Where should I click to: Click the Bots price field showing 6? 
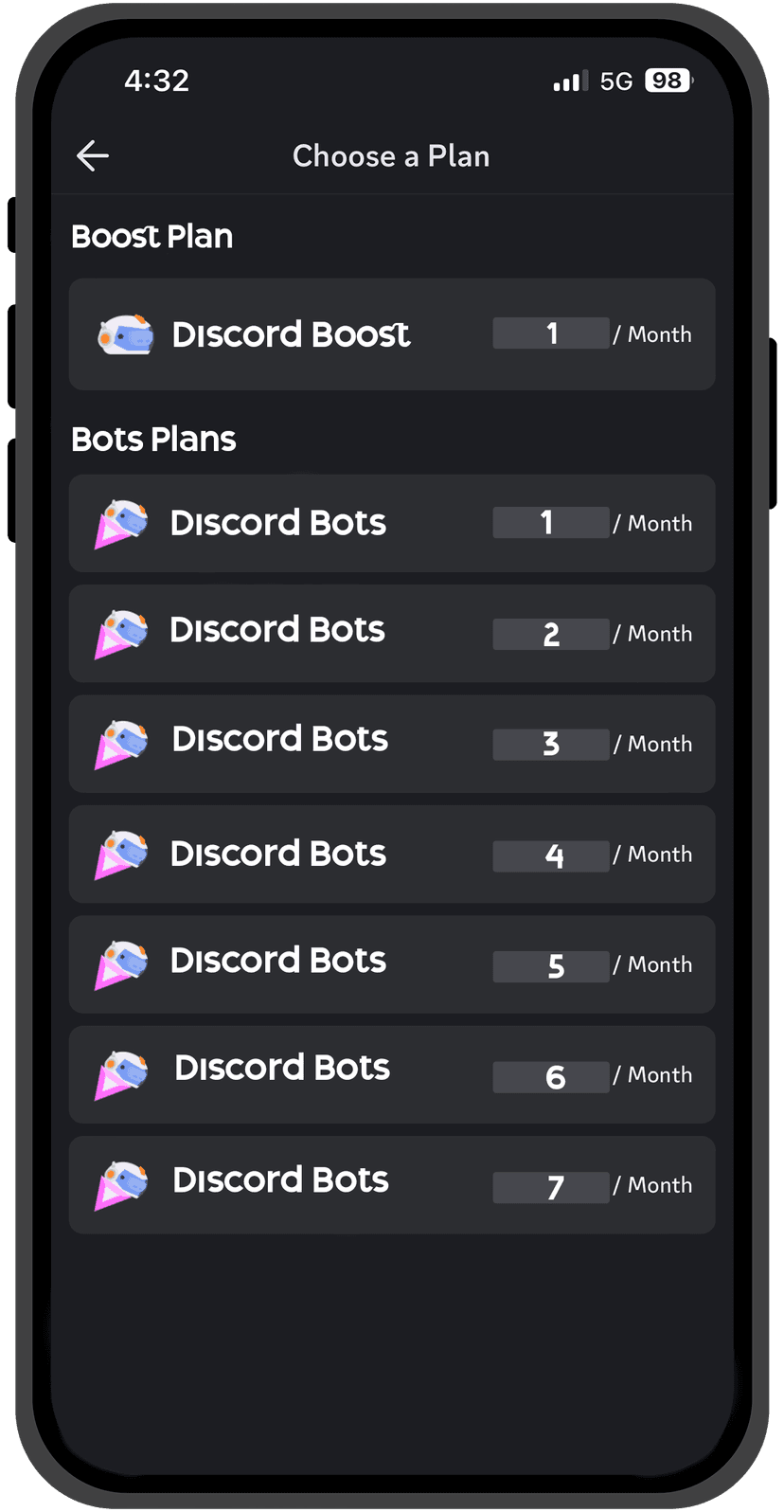click(x=551, y=1077)
